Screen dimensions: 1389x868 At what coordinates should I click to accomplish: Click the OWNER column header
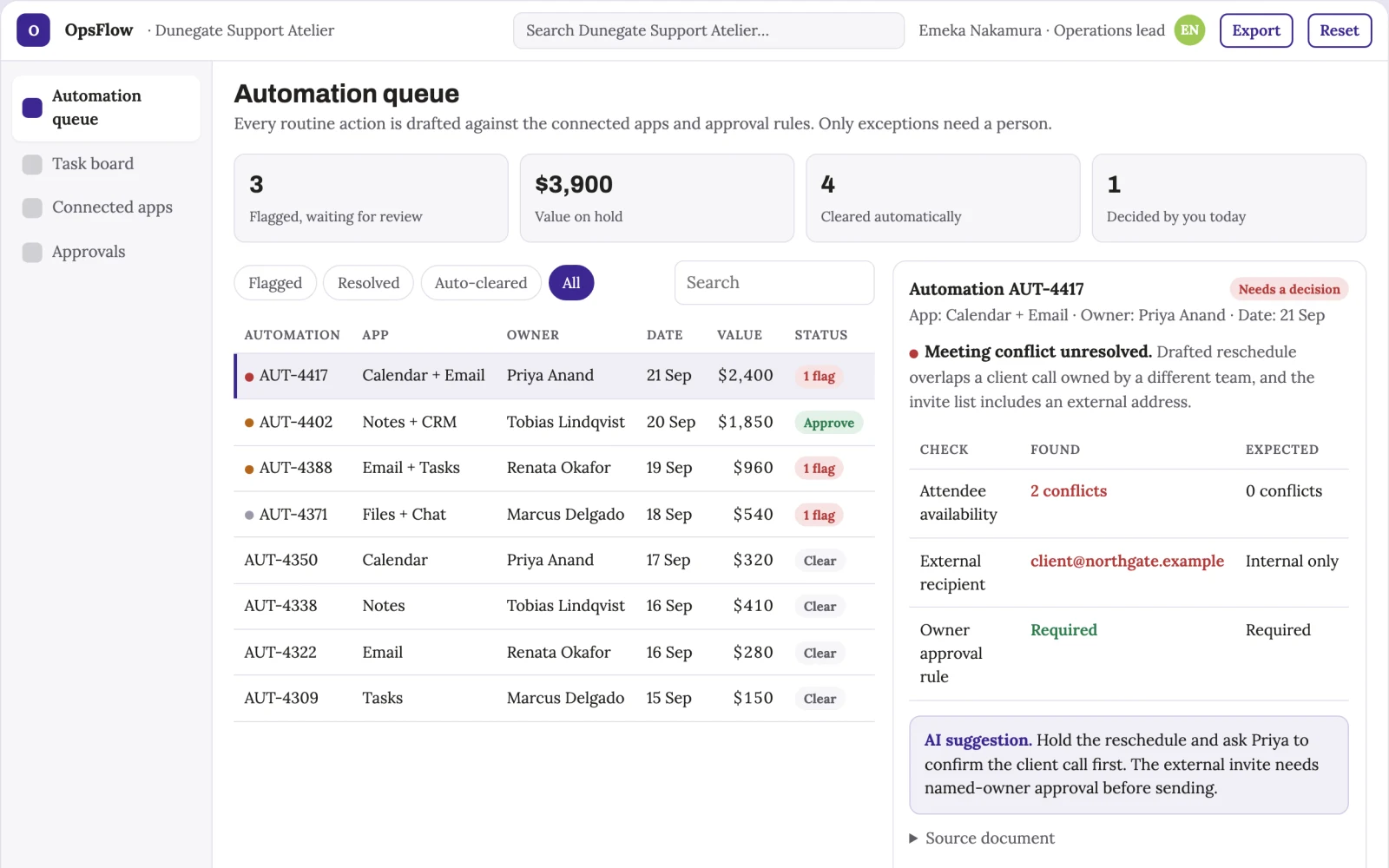533,335
